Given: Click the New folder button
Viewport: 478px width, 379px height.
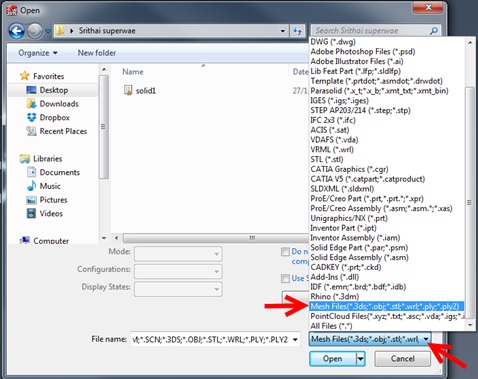Looking at the screenshot, I should click(x=97, y=53).
